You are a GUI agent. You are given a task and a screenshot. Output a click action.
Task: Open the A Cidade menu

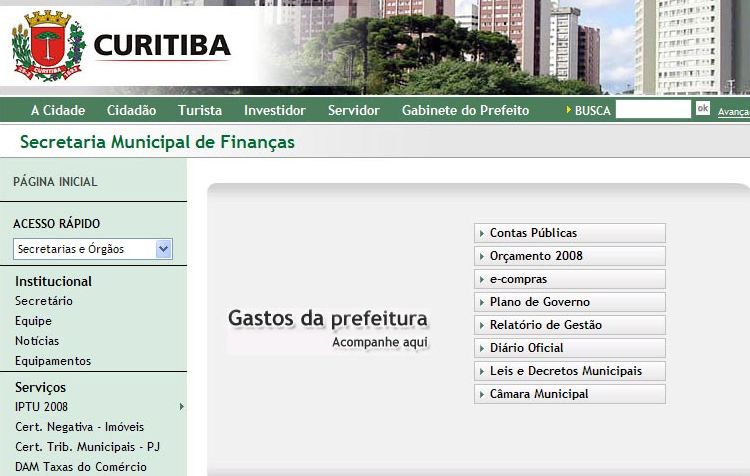tap(58, 111)
